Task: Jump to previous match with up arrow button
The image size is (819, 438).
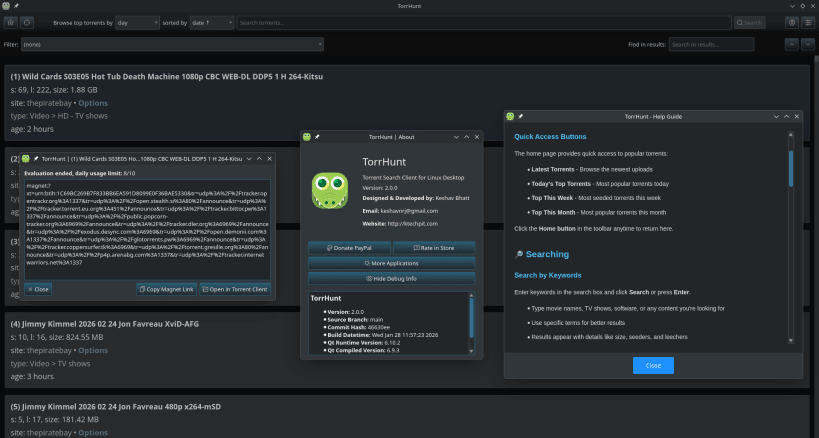Action: point(792,44)
